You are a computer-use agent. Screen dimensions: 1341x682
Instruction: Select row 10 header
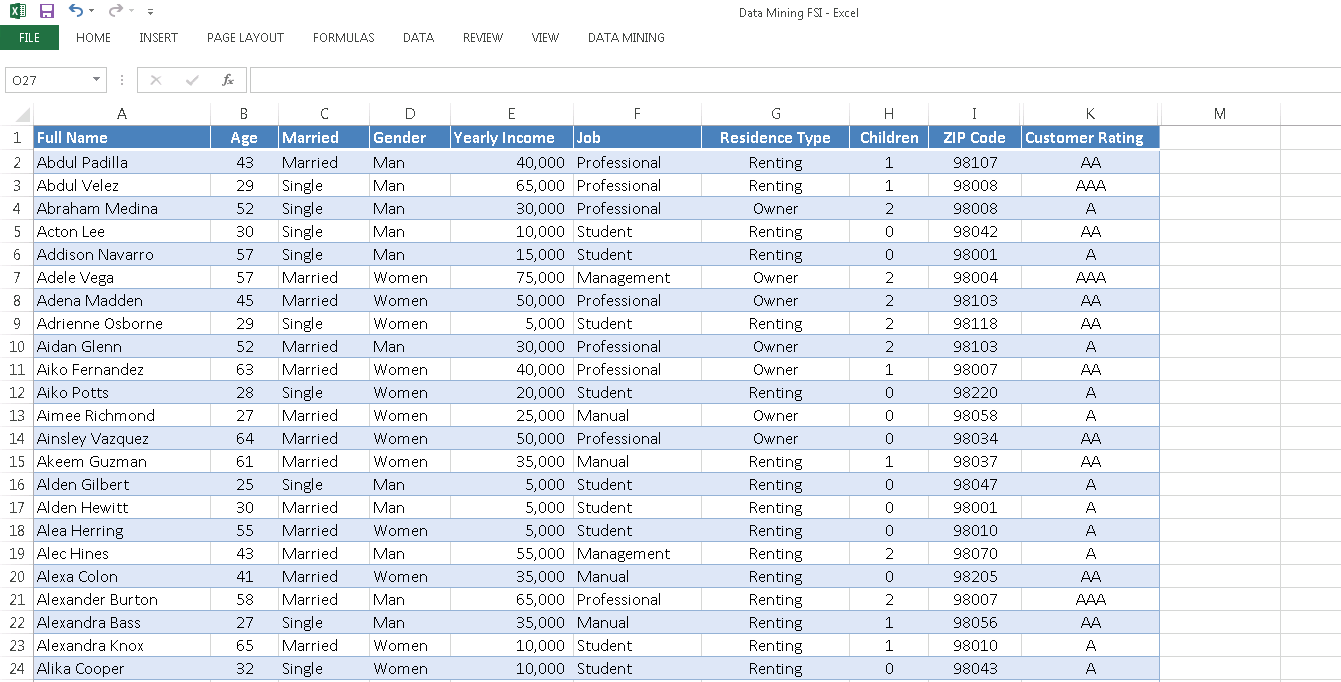click(x=17, y=347)
